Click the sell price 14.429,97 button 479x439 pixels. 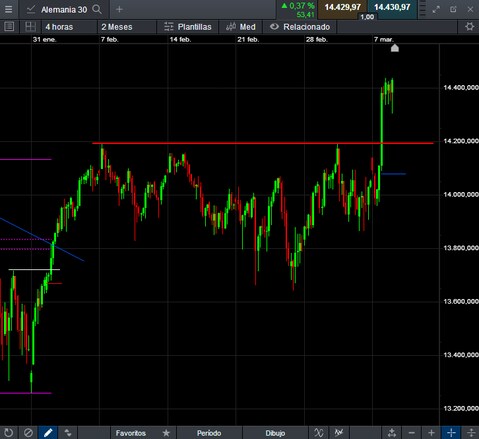342,8
